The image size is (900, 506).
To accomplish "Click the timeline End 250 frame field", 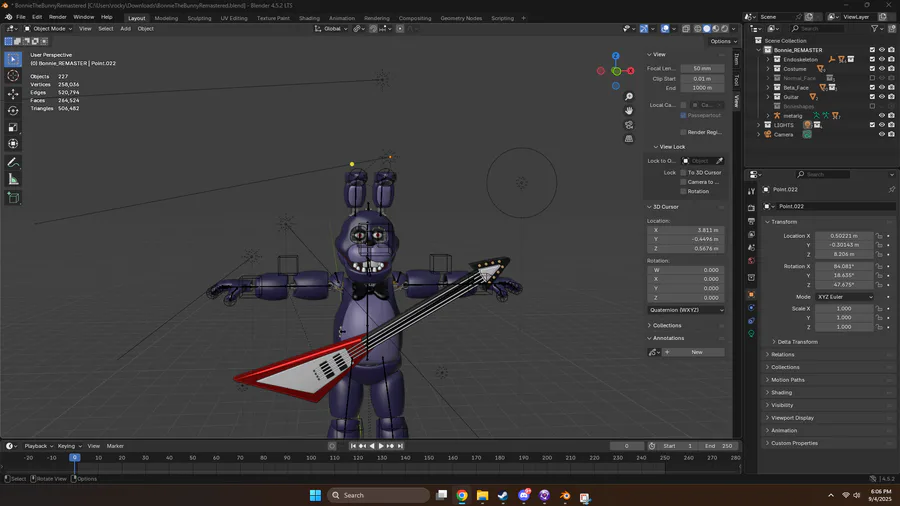I will pyautogui.click(x=719, y=446).
